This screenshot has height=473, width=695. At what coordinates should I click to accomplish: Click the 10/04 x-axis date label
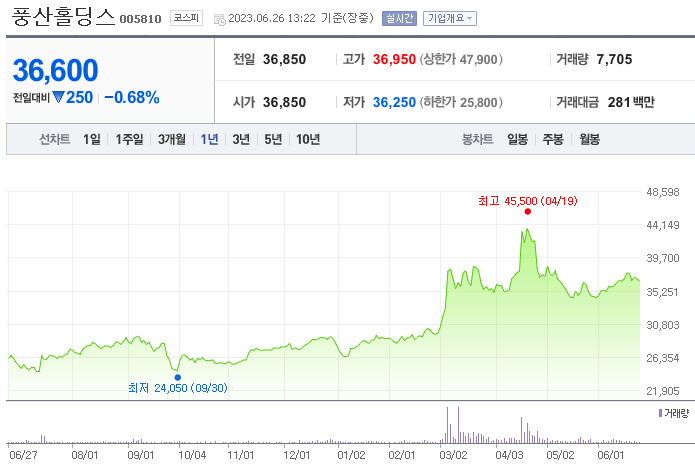coord(192,455)
